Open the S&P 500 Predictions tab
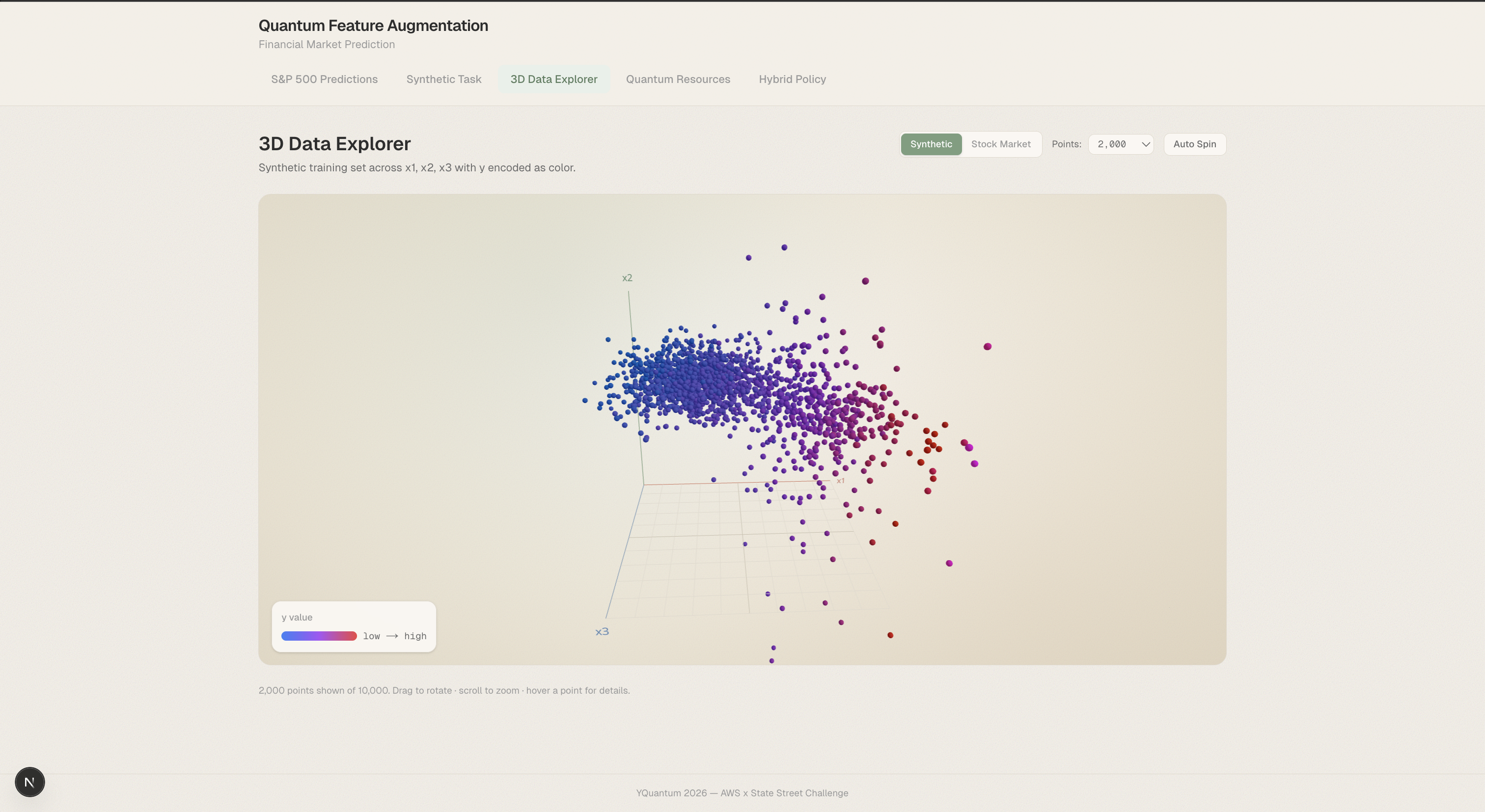1485x812 pixels. coord(324,80)
